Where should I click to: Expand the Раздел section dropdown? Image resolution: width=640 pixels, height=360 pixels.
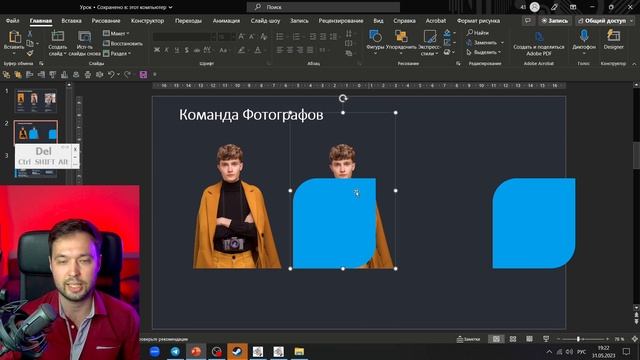pyautogui.click(x=117, y=53)
